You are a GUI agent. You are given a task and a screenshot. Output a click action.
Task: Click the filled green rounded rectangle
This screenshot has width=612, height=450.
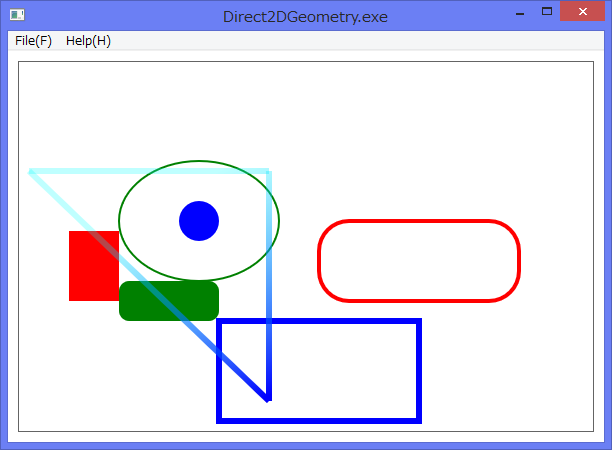point(169,301)
